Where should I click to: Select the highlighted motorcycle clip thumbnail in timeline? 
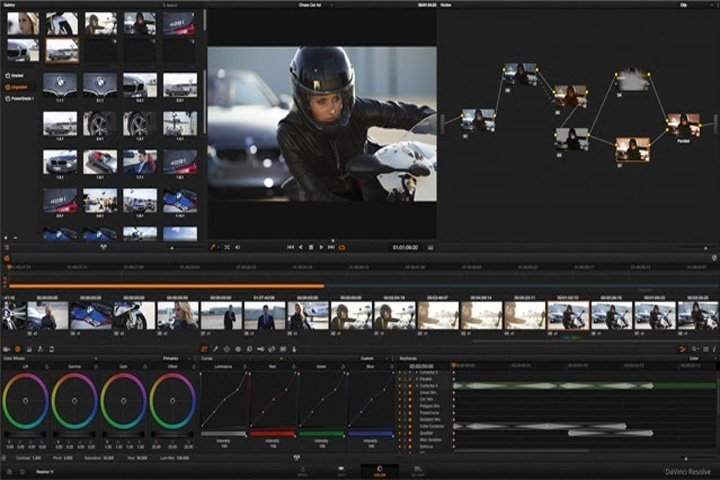[x=568, y=316]
